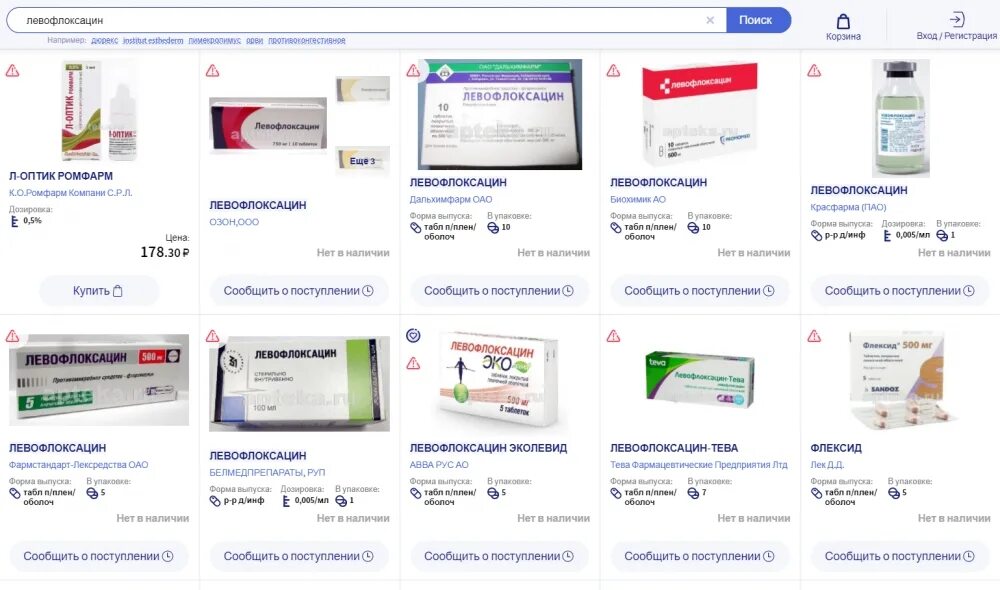The height and width of the screenshot is (590, 1000).
Task: Expand more images via Еще 3 thumbnail
Action: point(362,161)
